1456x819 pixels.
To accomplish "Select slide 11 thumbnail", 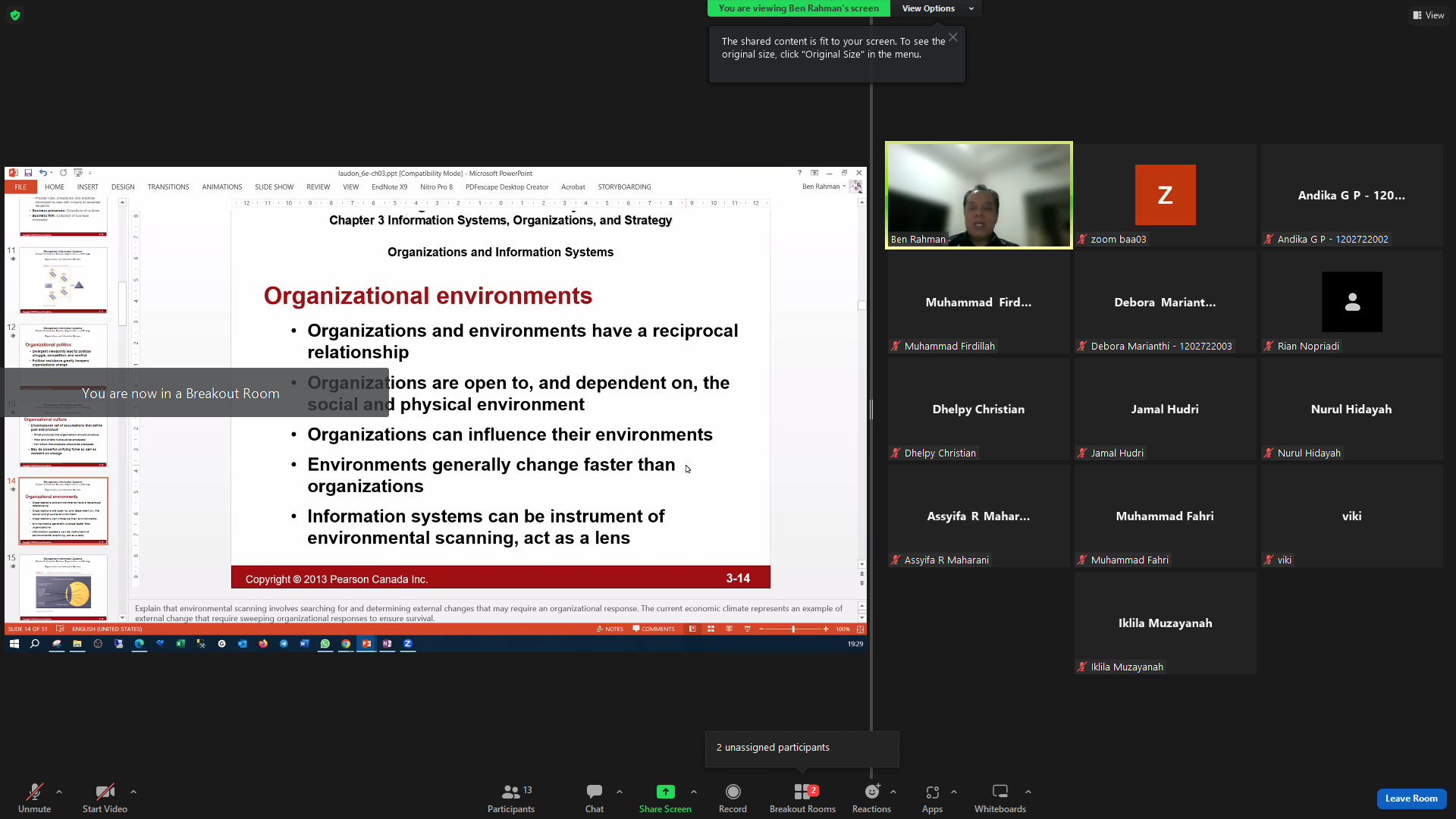I will click(64, 280).
